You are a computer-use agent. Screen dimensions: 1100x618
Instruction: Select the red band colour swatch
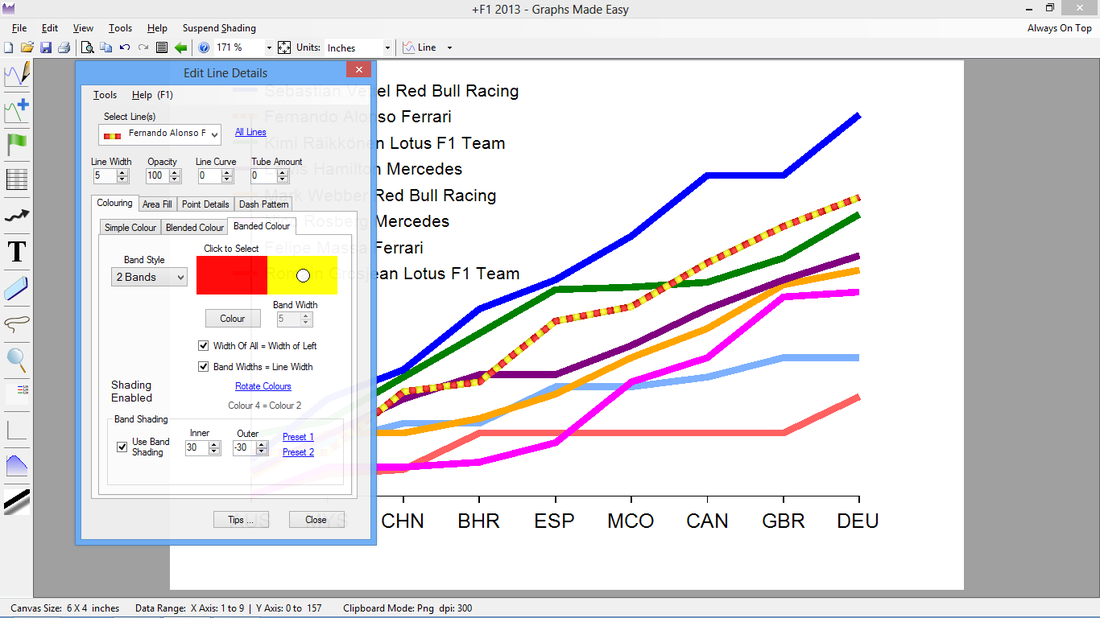click(232, 275)
